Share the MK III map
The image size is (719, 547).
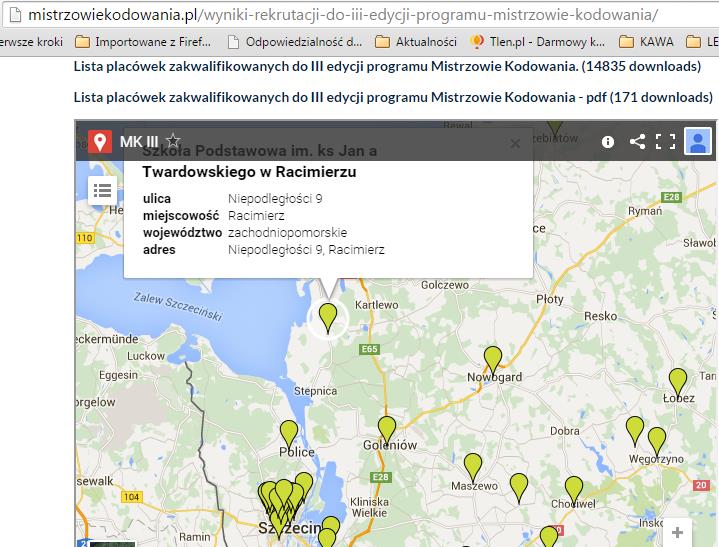click(x=637, y=141)
